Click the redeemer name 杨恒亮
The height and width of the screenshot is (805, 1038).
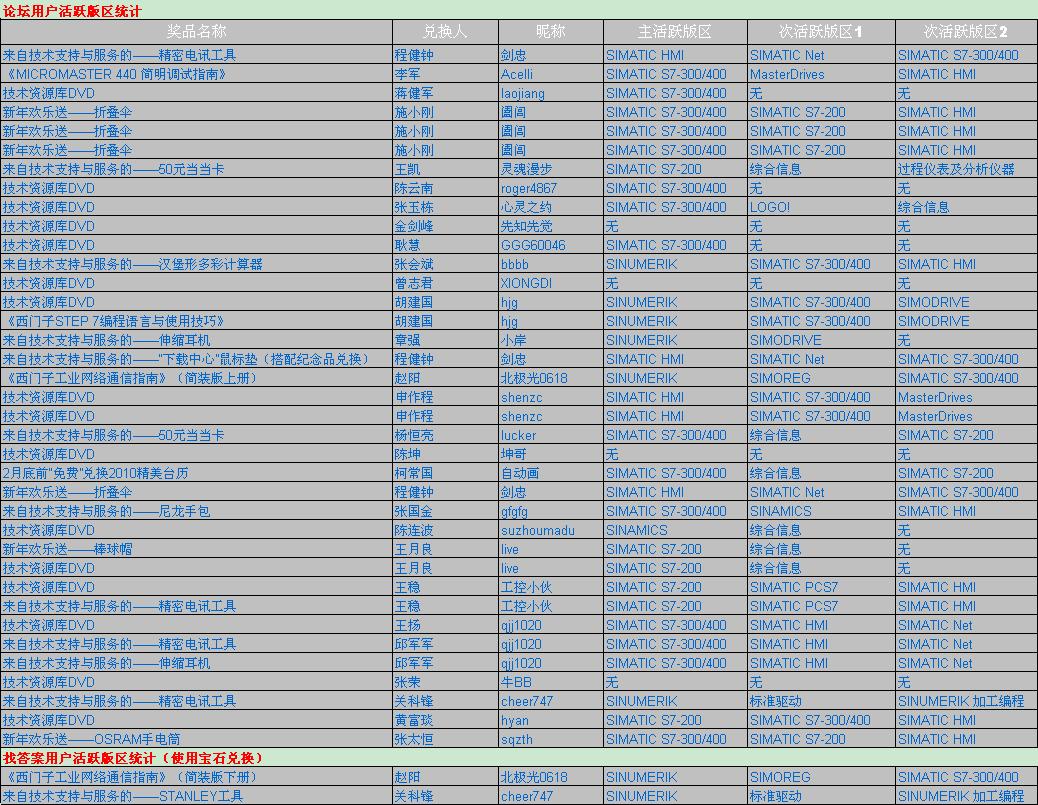[414, 435]
